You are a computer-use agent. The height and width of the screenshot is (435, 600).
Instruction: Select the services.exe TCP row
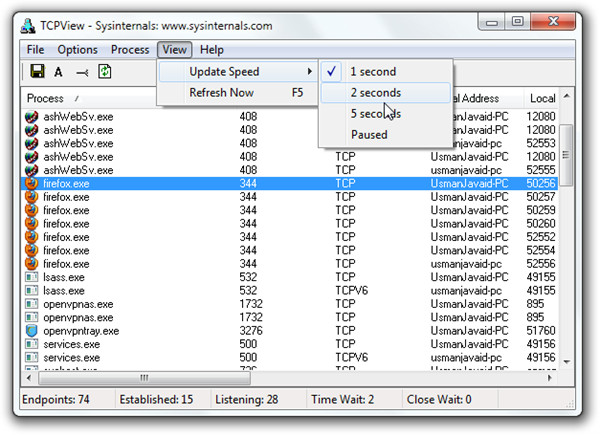290,344
